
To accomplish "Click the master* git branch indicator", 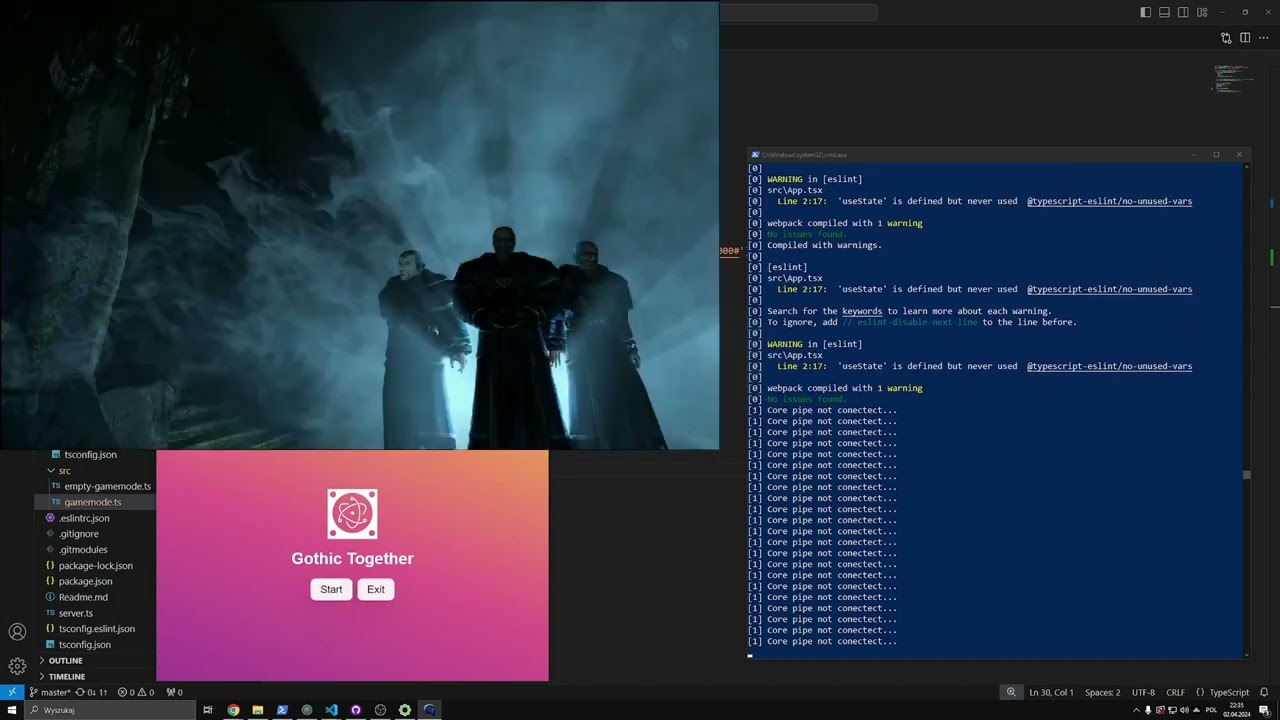I will (49, 692).
